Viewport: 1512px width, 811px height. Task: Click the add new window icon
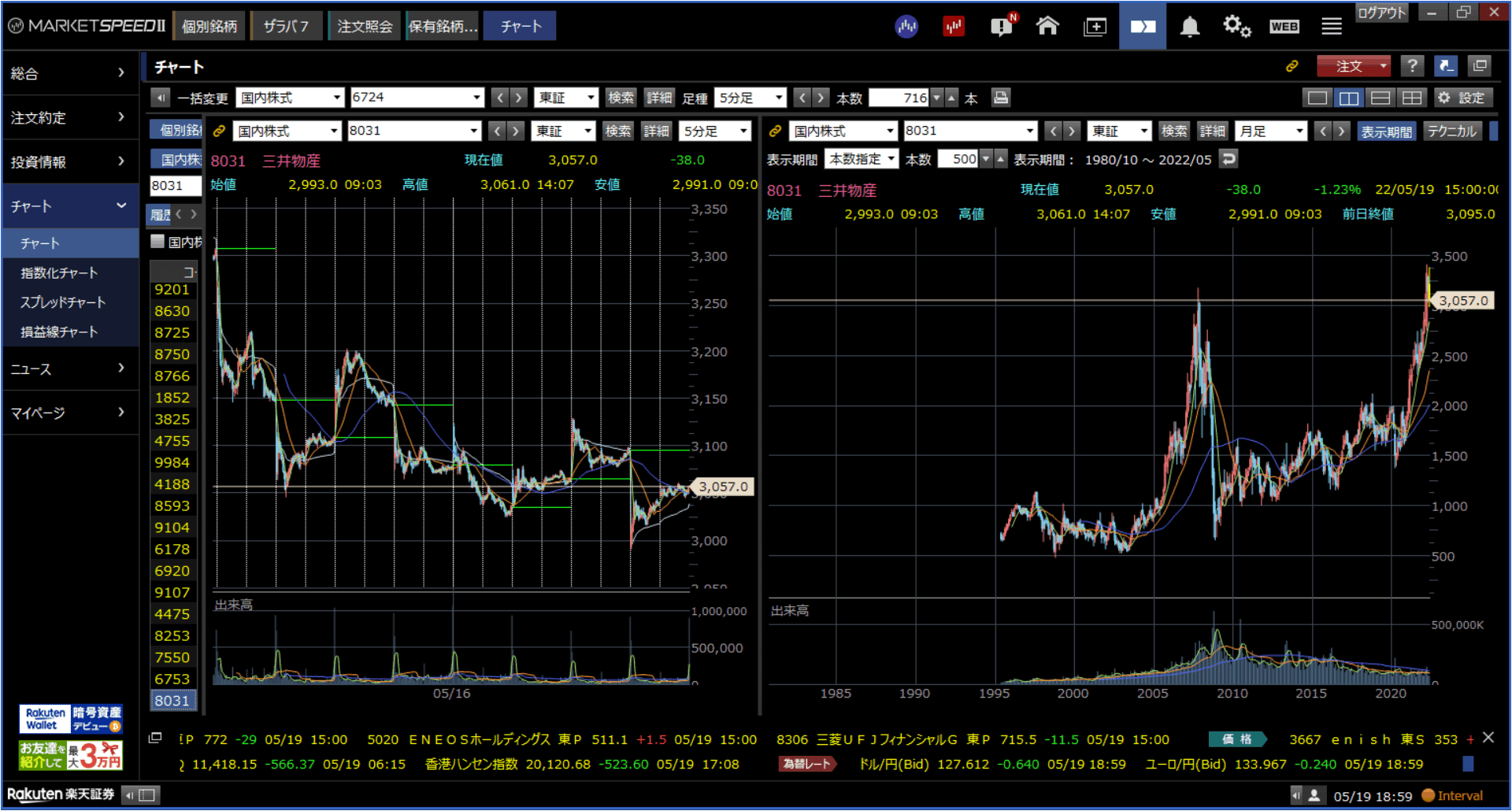[x=1095, y=27]
